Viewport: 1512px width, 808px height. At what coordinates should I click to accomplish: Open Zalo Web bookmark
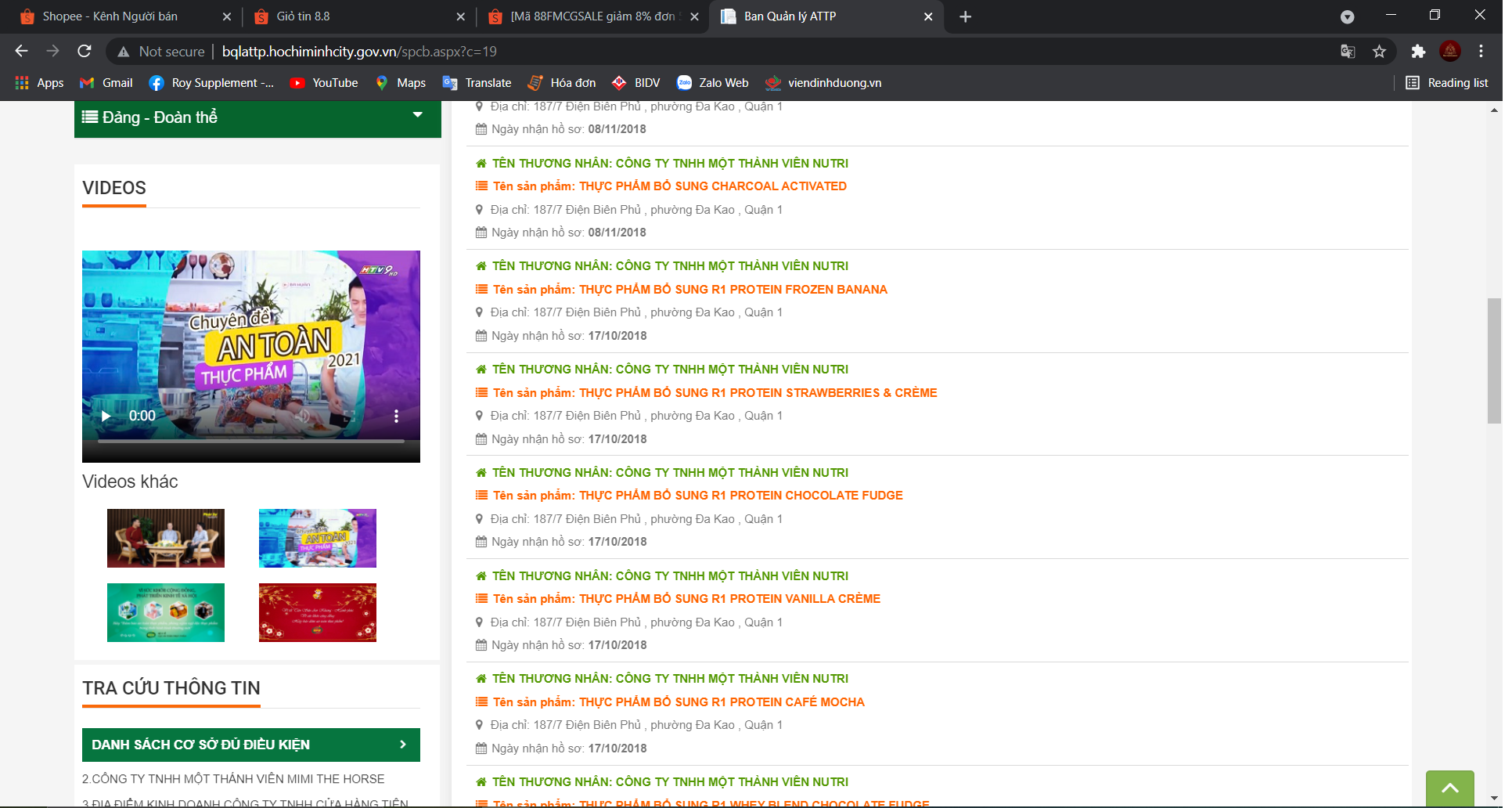(712, 83)
